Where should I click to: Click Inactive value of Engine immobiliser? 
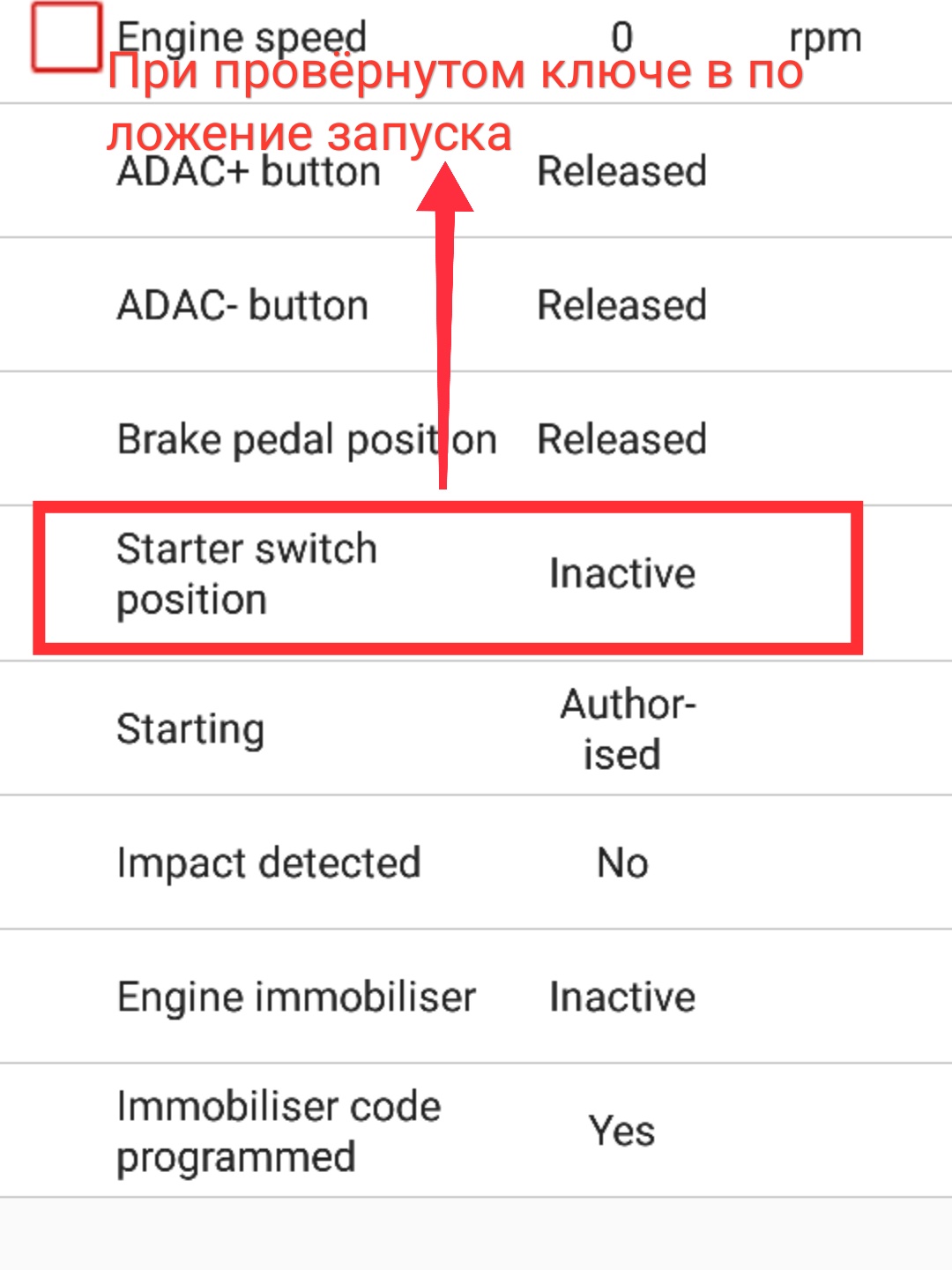click(621, 997)
